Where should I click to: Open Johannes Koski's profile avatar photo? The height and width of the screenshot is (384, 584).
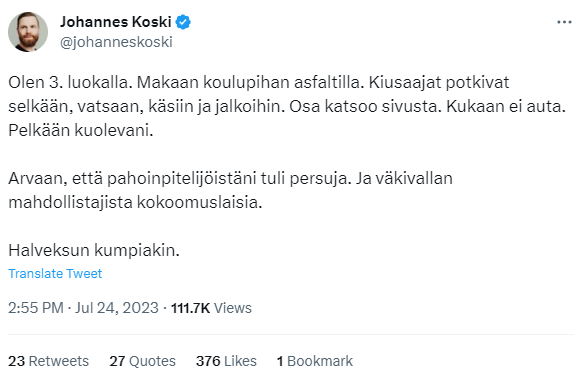coord(28,32)
